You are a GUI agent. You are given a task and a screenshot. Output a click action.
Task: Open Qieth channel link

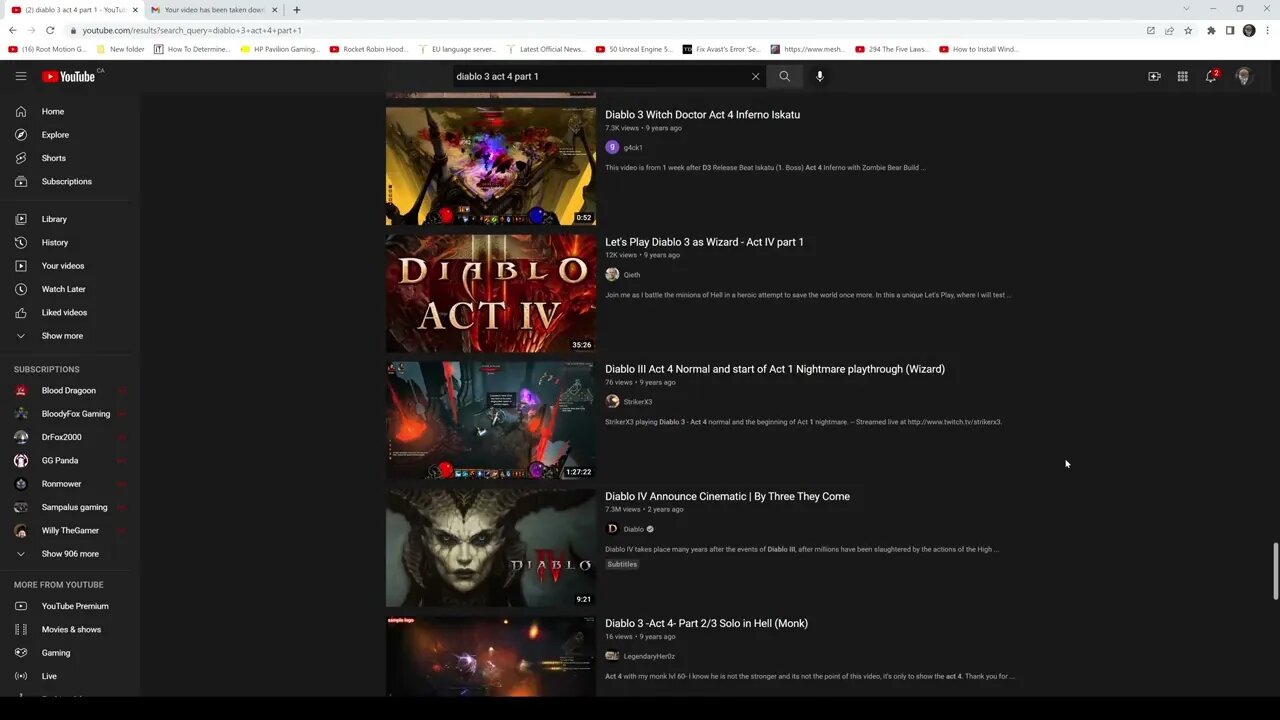pyautogui.click(x=632, y=275)
